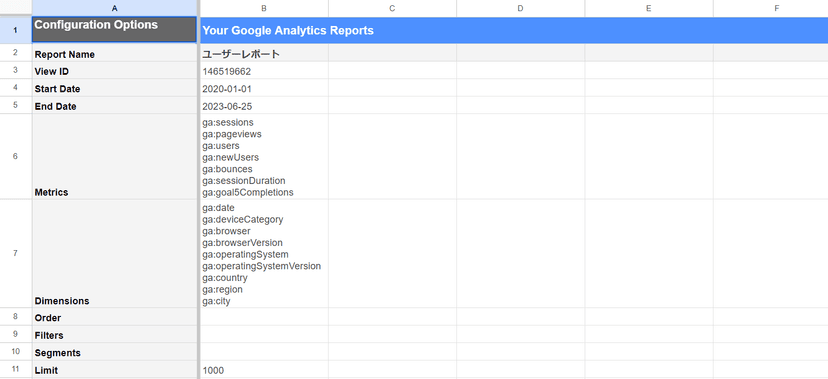The image size is (828, 379).
Task: Select row 9 header
Action: pos(15,334)
